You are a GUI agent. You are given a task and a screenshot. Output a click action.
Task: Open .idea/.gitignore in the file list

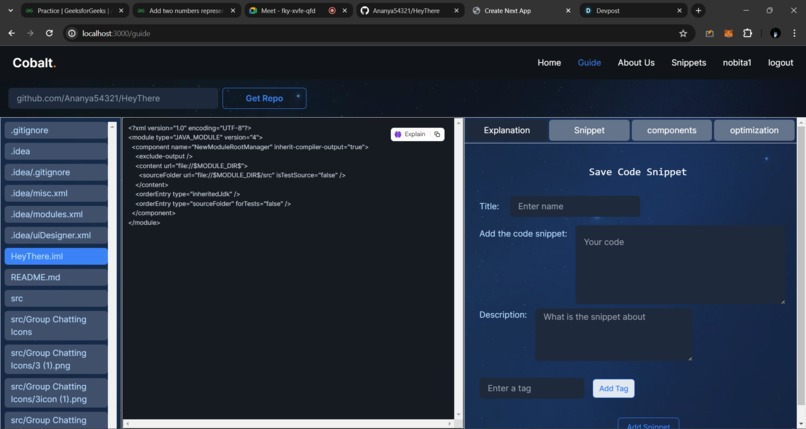pos(56,173)
